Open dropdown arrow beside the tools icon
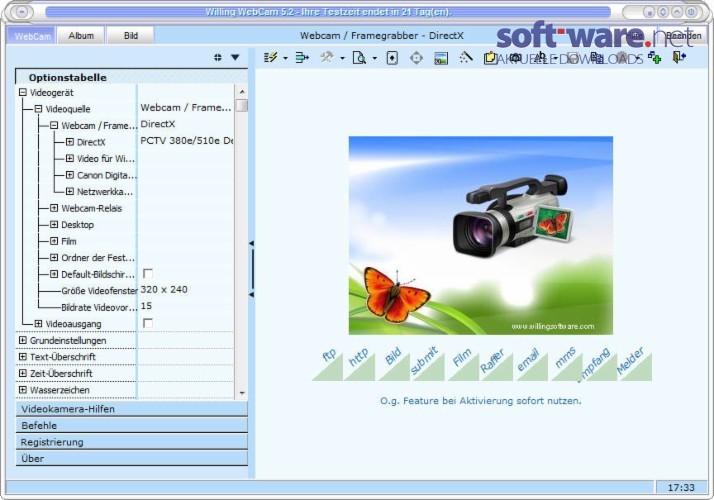Screen dimensions: 714x500 pyautogui.click(x=342, y=58)
